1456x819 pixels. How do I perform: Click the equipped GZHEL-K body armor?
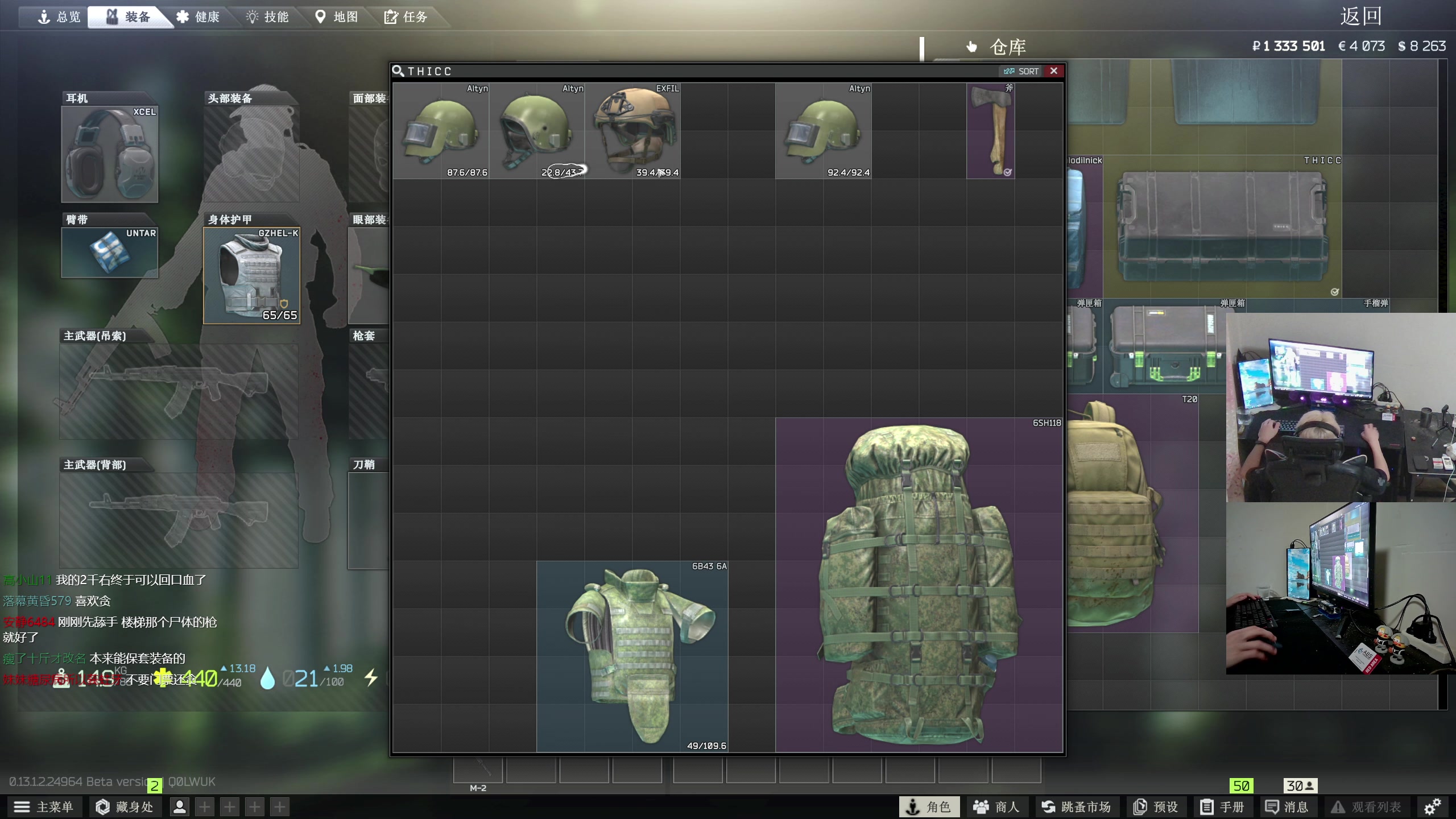(x=252, y=275)
